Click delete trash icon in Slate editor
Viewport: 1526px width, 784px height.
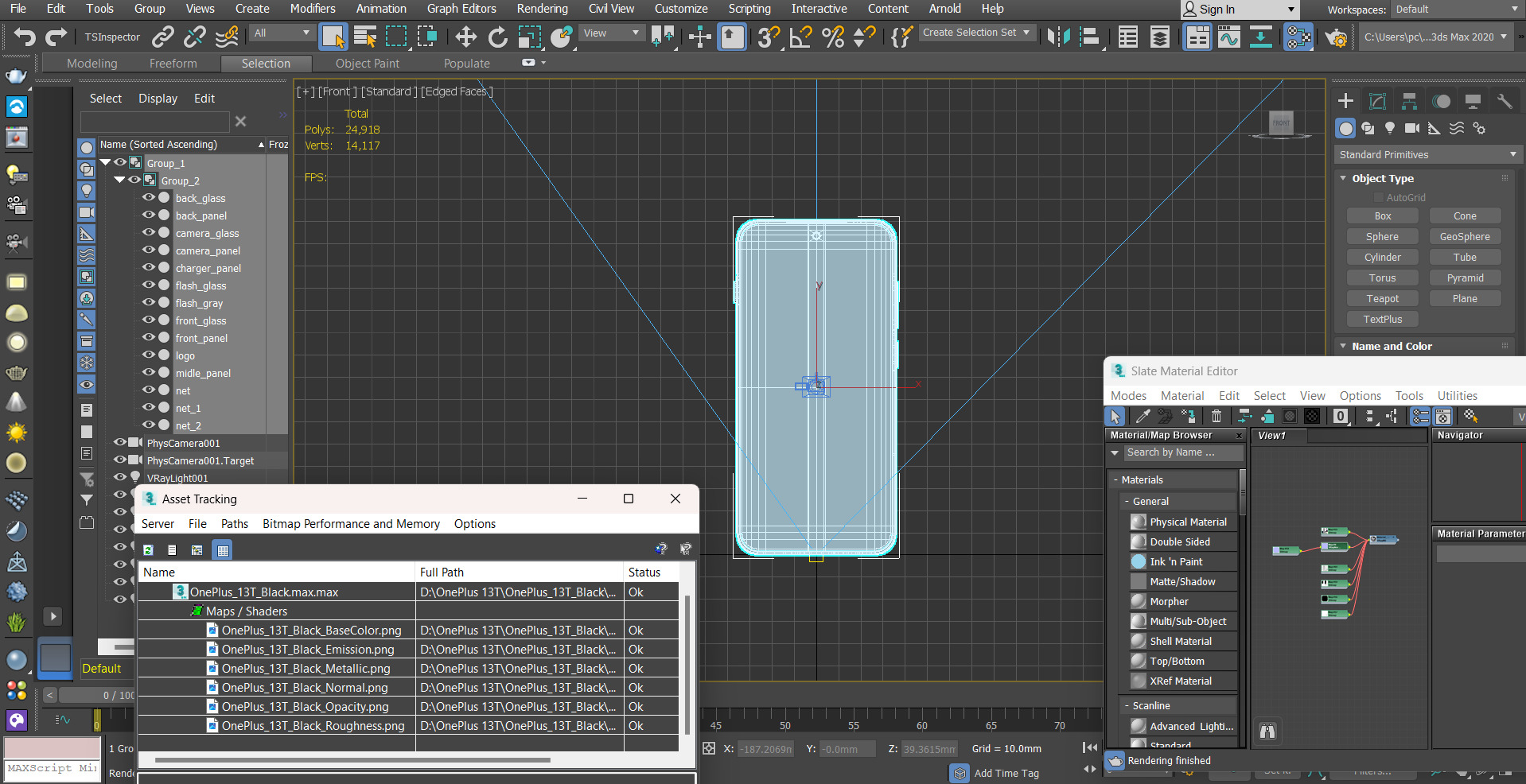tap(1216, 416)
